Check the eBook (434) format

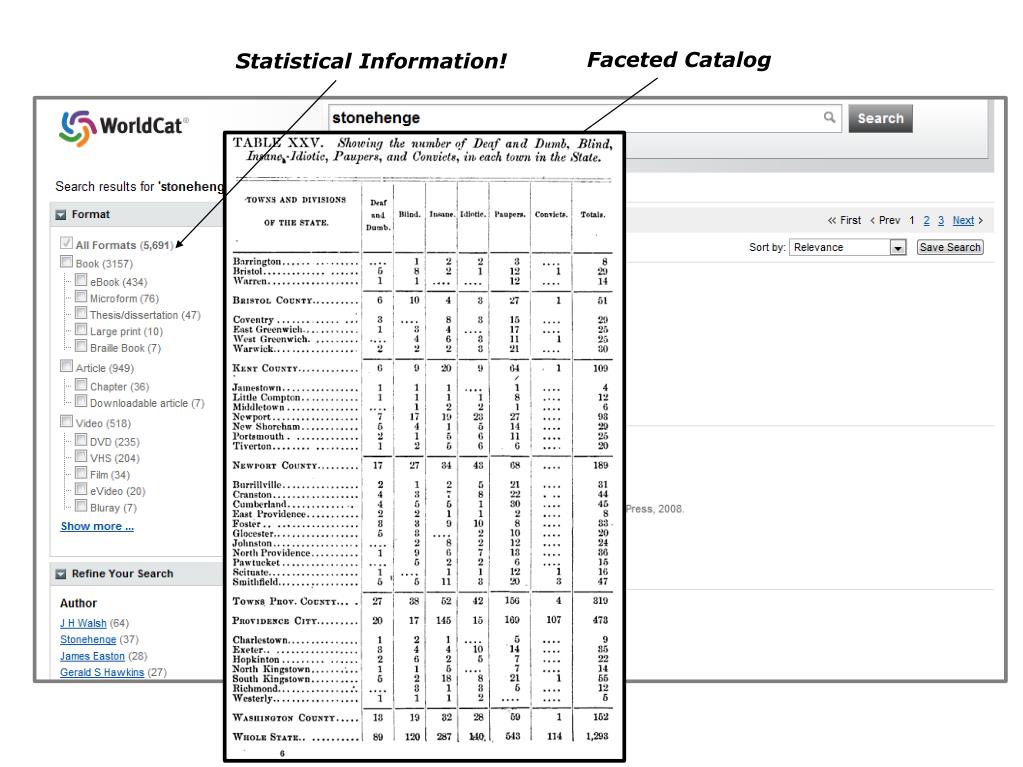(x=81, y=280)
